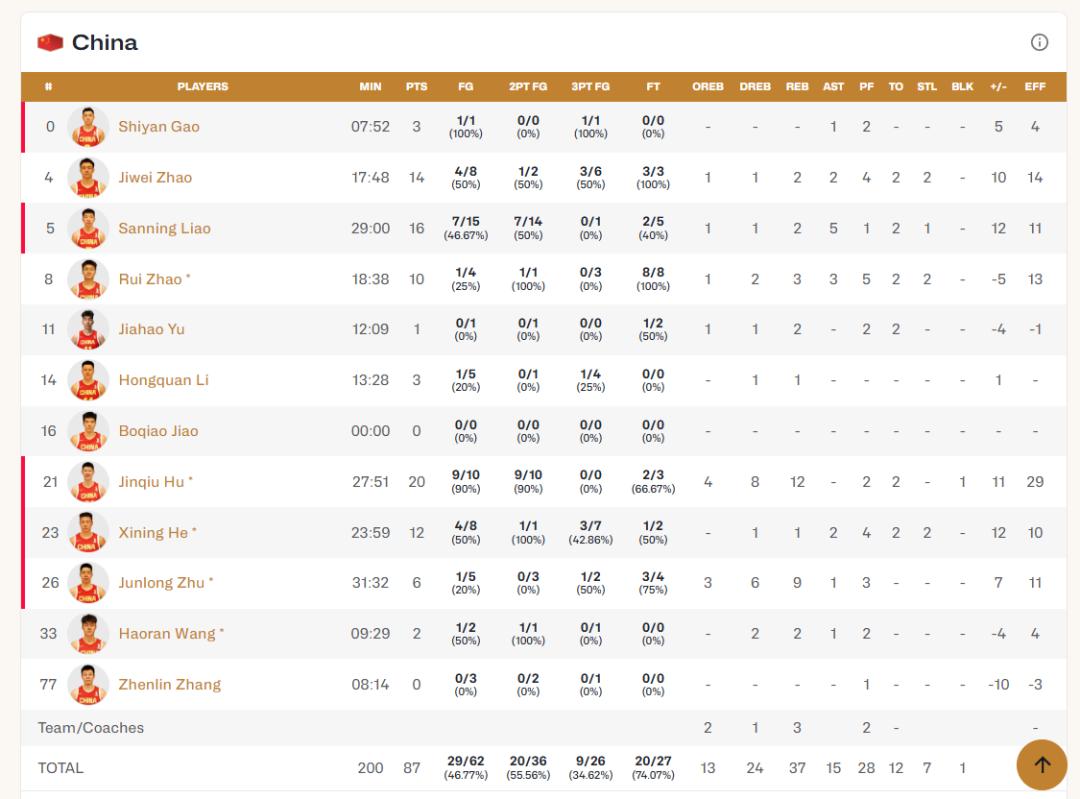Click the EFF column header

[x=1035, y=87]
